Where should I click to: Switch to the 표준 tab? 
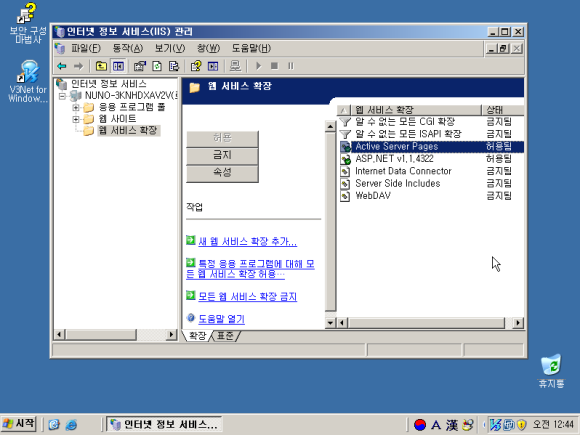pyautogui.click(x=225, y=335)
